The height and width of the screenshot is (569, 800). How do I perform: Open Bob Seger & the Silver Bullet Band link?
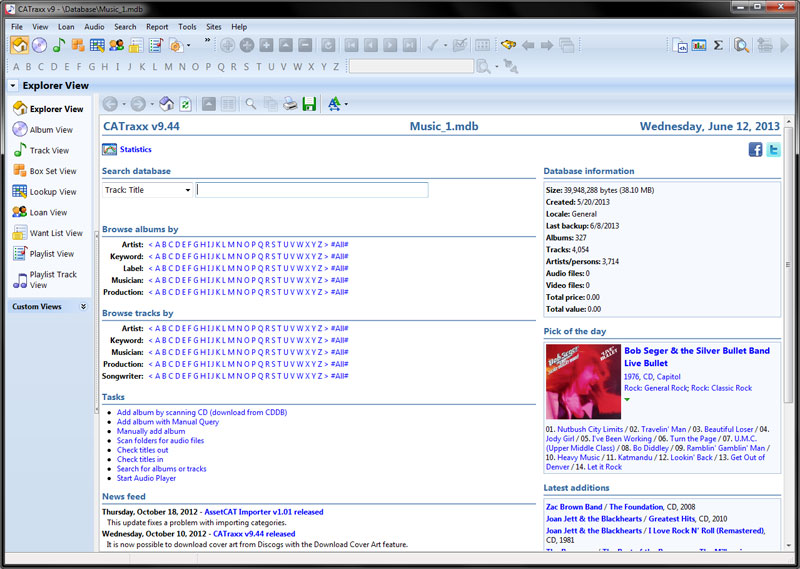pos(697,351)
